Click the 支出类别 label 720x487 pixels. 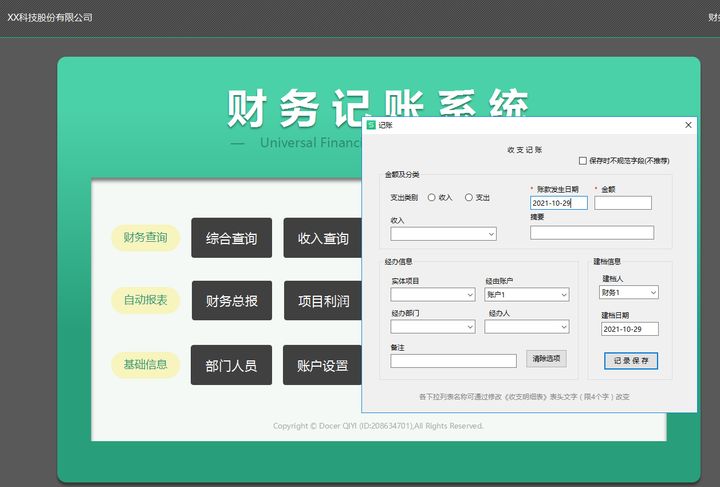tap(404, 198)
